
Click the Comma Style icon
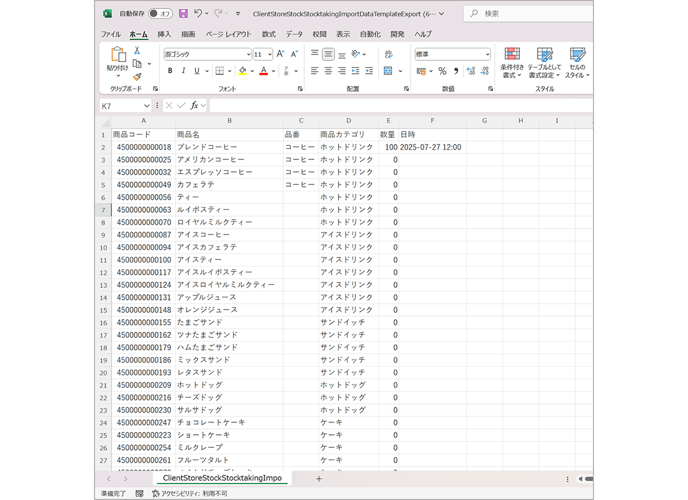pyautogui.click(x=456, y=71)
